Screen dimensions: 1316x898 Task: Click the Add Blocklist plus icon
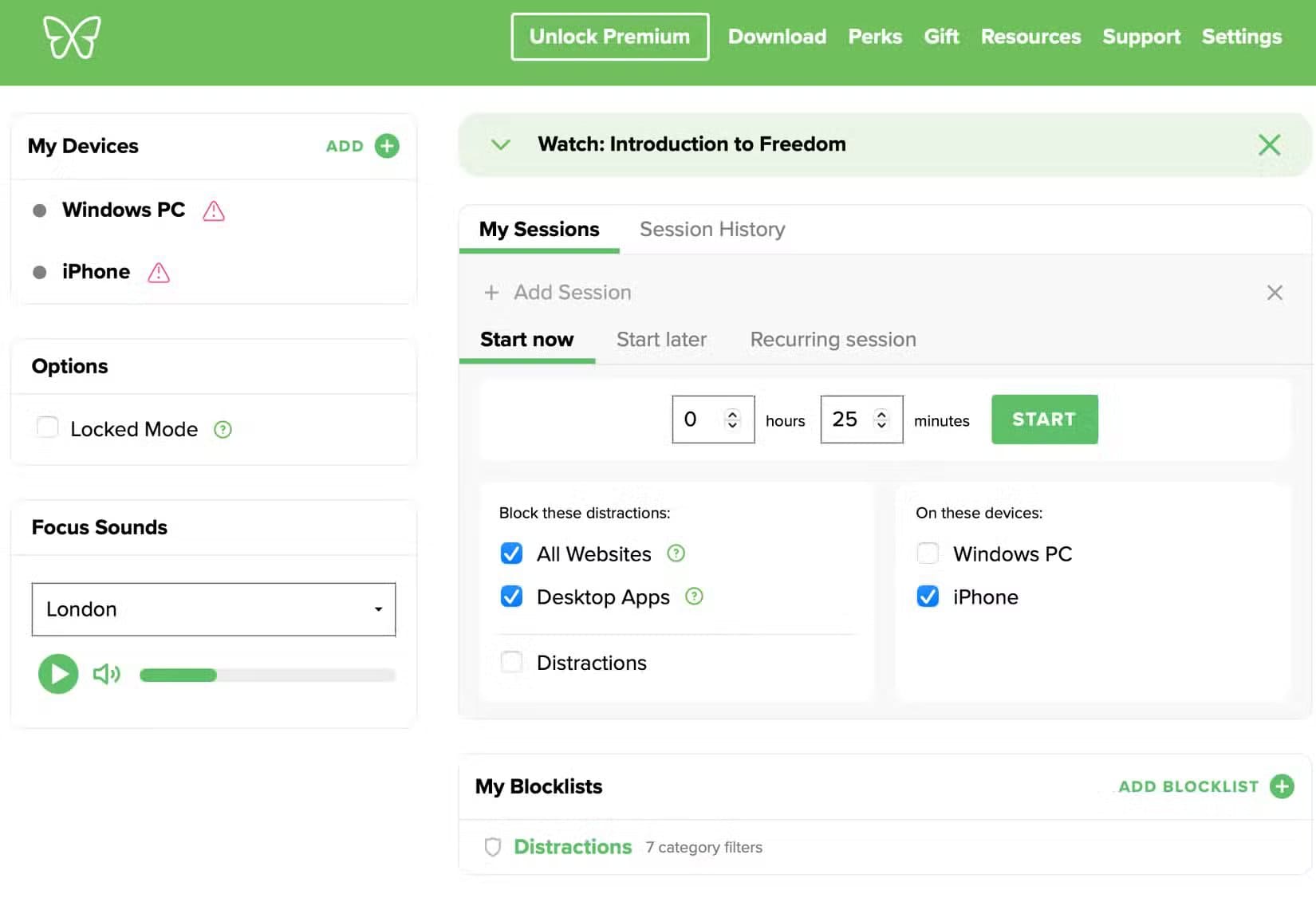click(x=1282, y=786)
